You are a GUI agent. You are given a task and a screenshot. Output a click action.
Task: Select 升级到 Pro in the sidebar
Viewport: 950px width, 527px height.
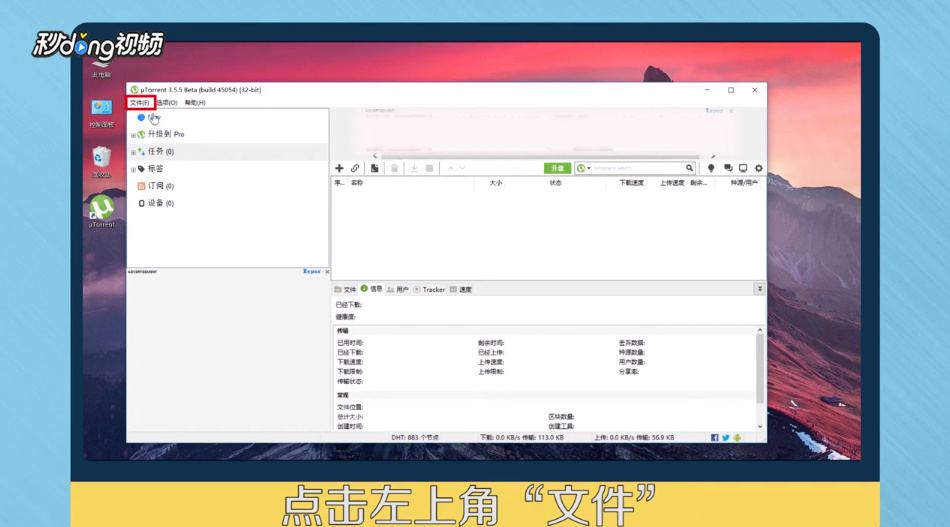click(x=165, y=134)
